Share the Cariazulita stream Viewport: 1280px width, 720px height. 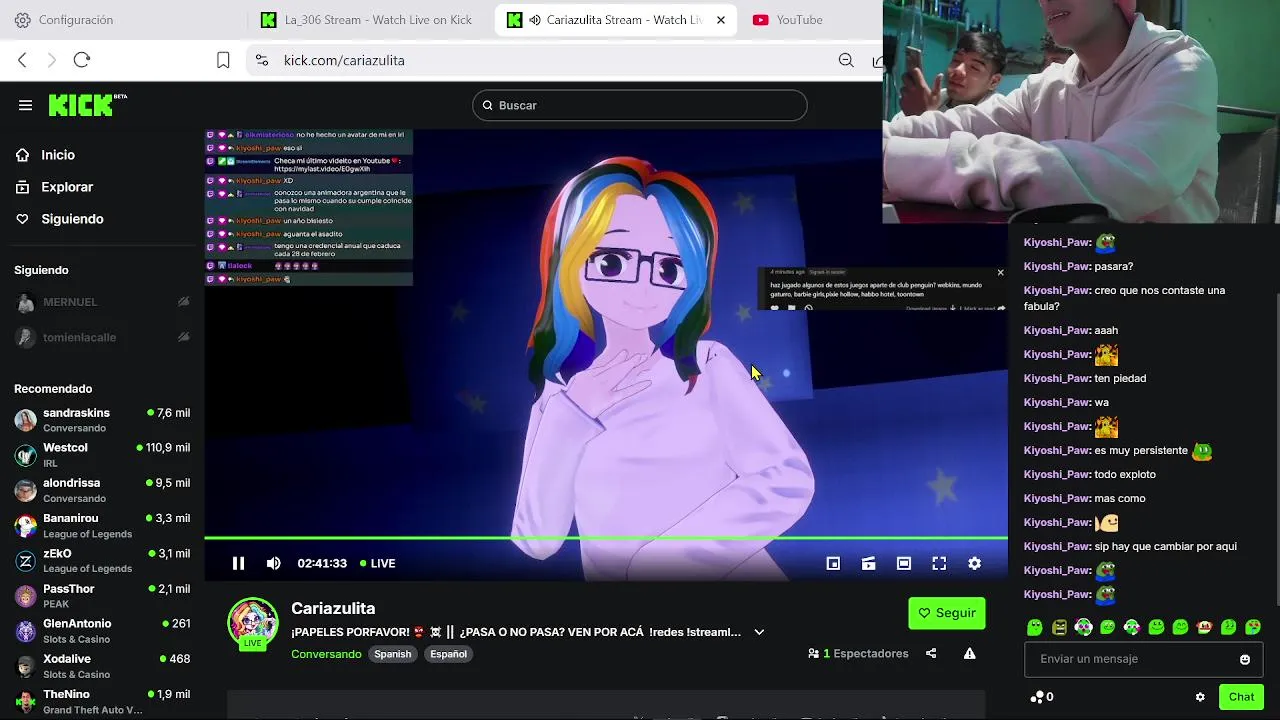click(x=931, y=653)
